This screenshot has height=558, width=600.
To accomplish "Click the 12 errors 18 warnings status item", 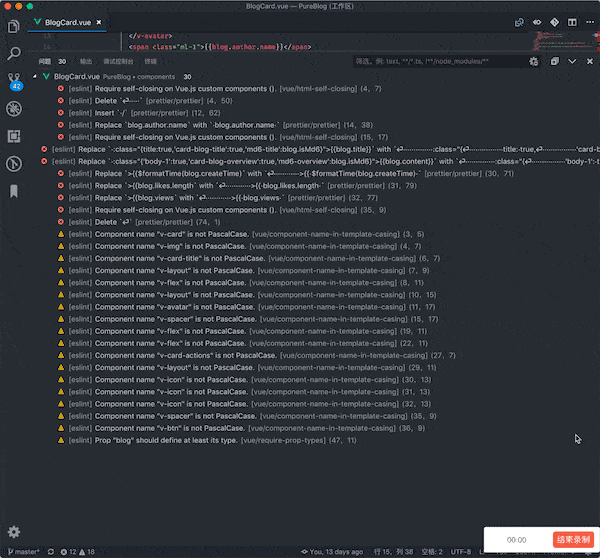I will [77, 551].
